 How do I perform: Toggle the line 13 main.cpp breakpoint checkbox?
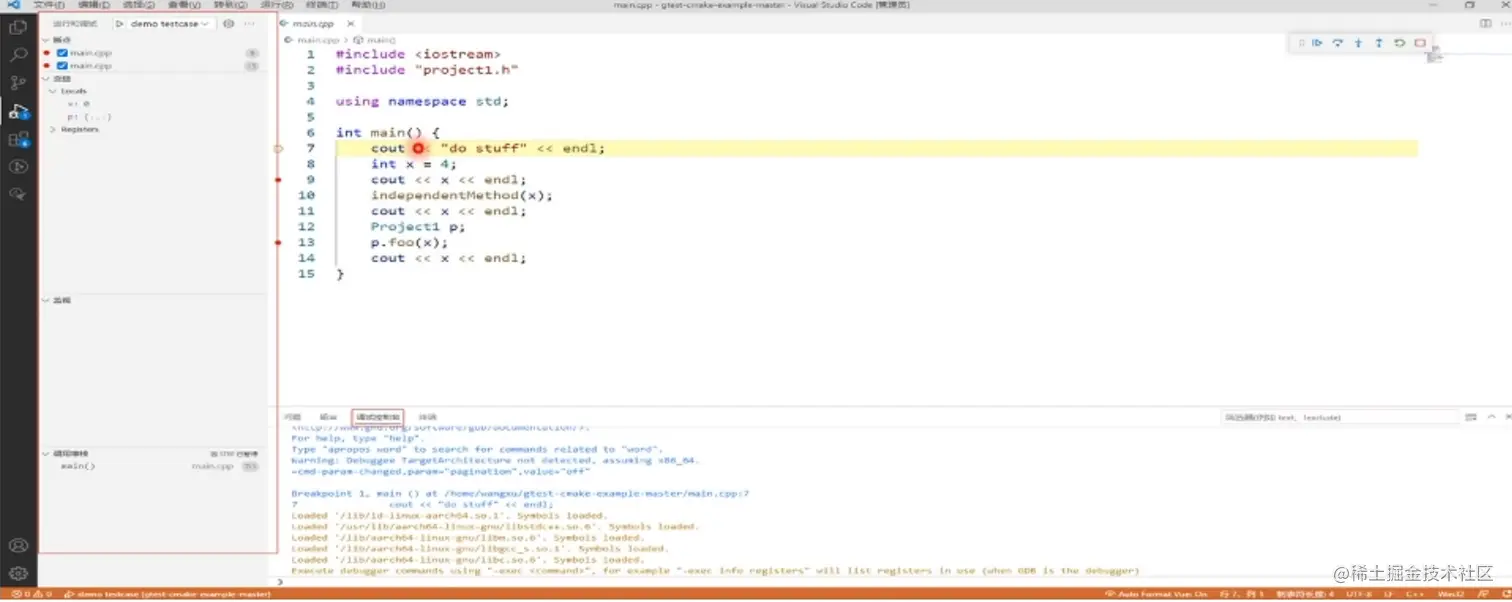point(63,66)
